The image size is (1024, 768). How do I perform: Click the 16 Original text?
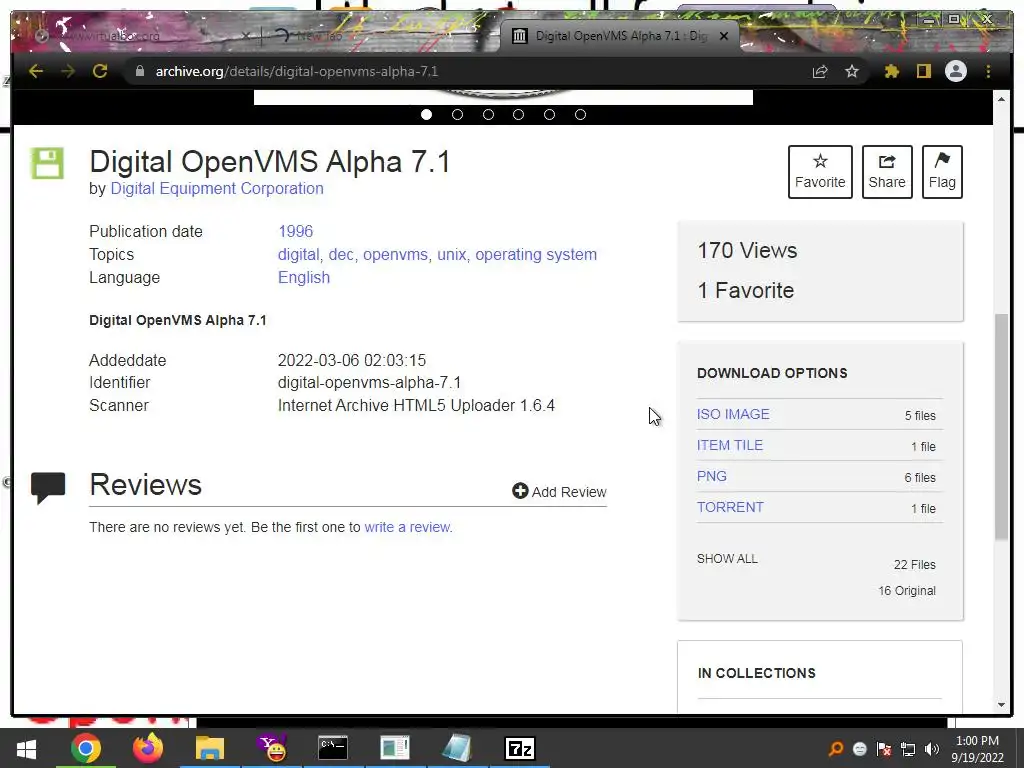906,590
